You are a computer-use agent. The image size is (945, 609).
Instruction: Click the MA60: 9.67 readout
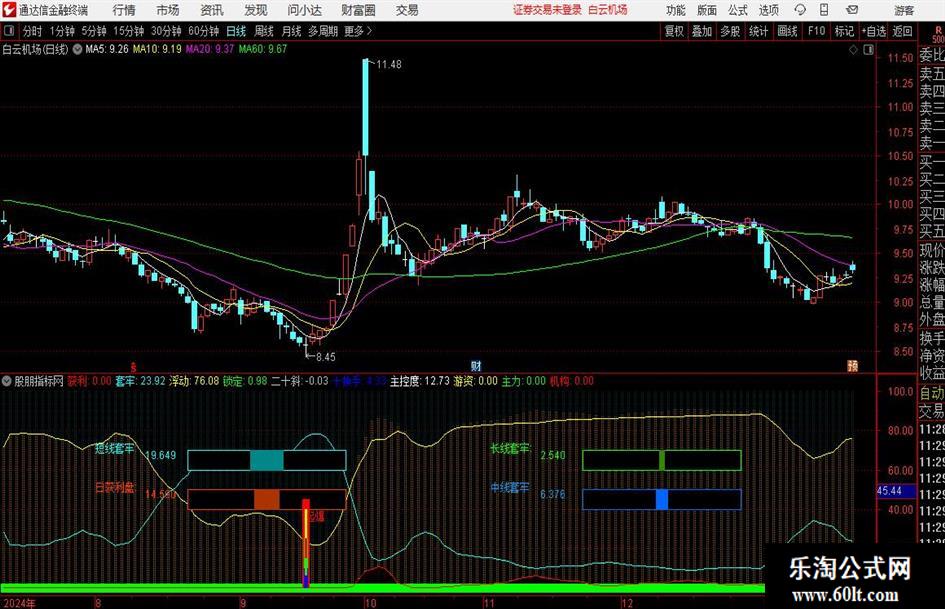[263, 49]
